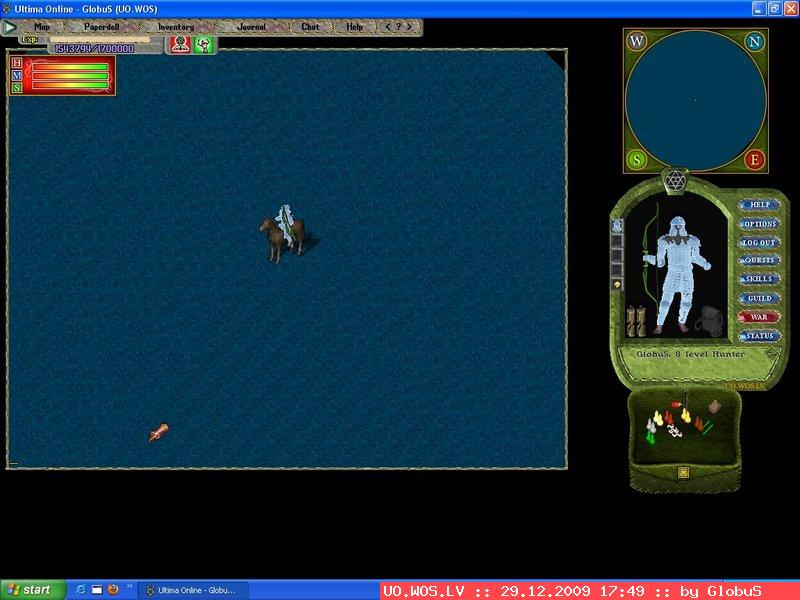This screenshot has width=800, height=600.
Task: Click the green play arrow on the menu bar
Action: 9,27
